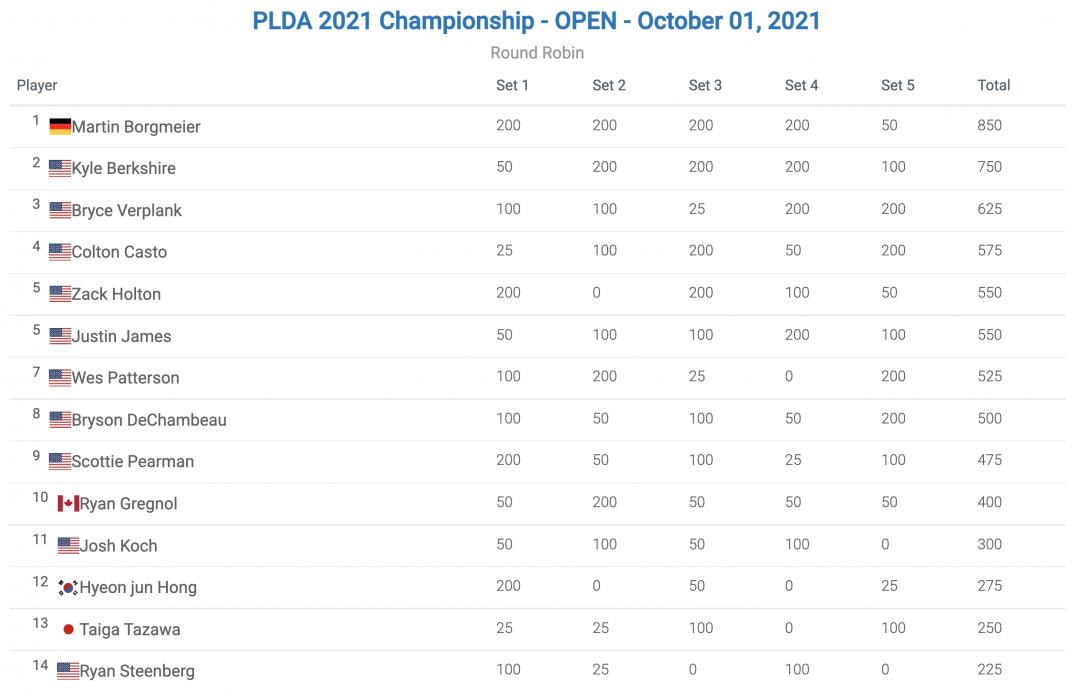
Task: Click the German flag beside Martin Borgmeier
Action: 60,127
